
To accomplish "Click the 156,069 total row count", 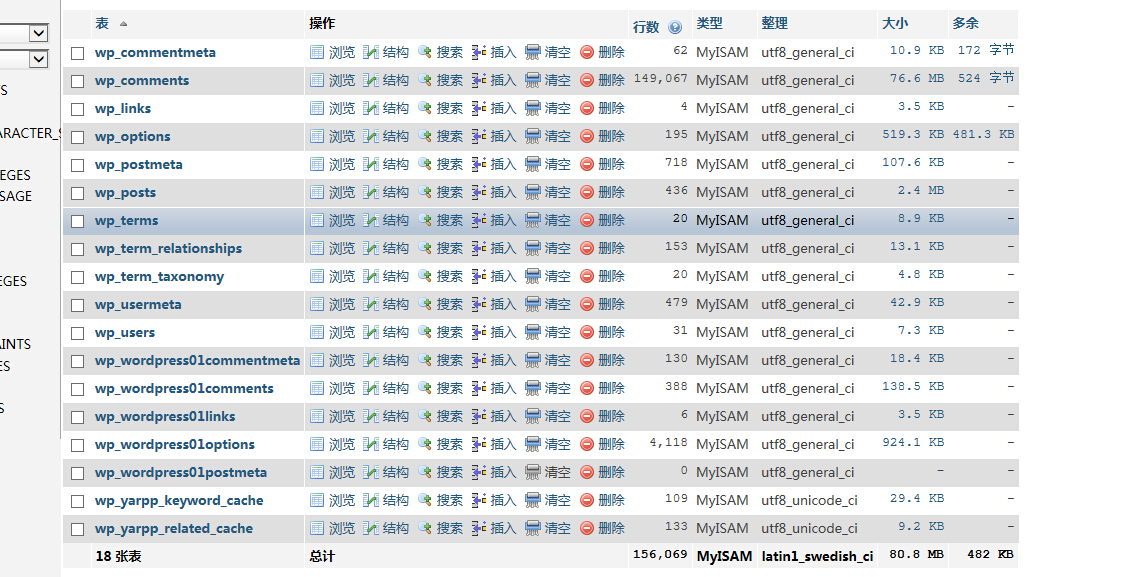I will click(x=661, y=555).
